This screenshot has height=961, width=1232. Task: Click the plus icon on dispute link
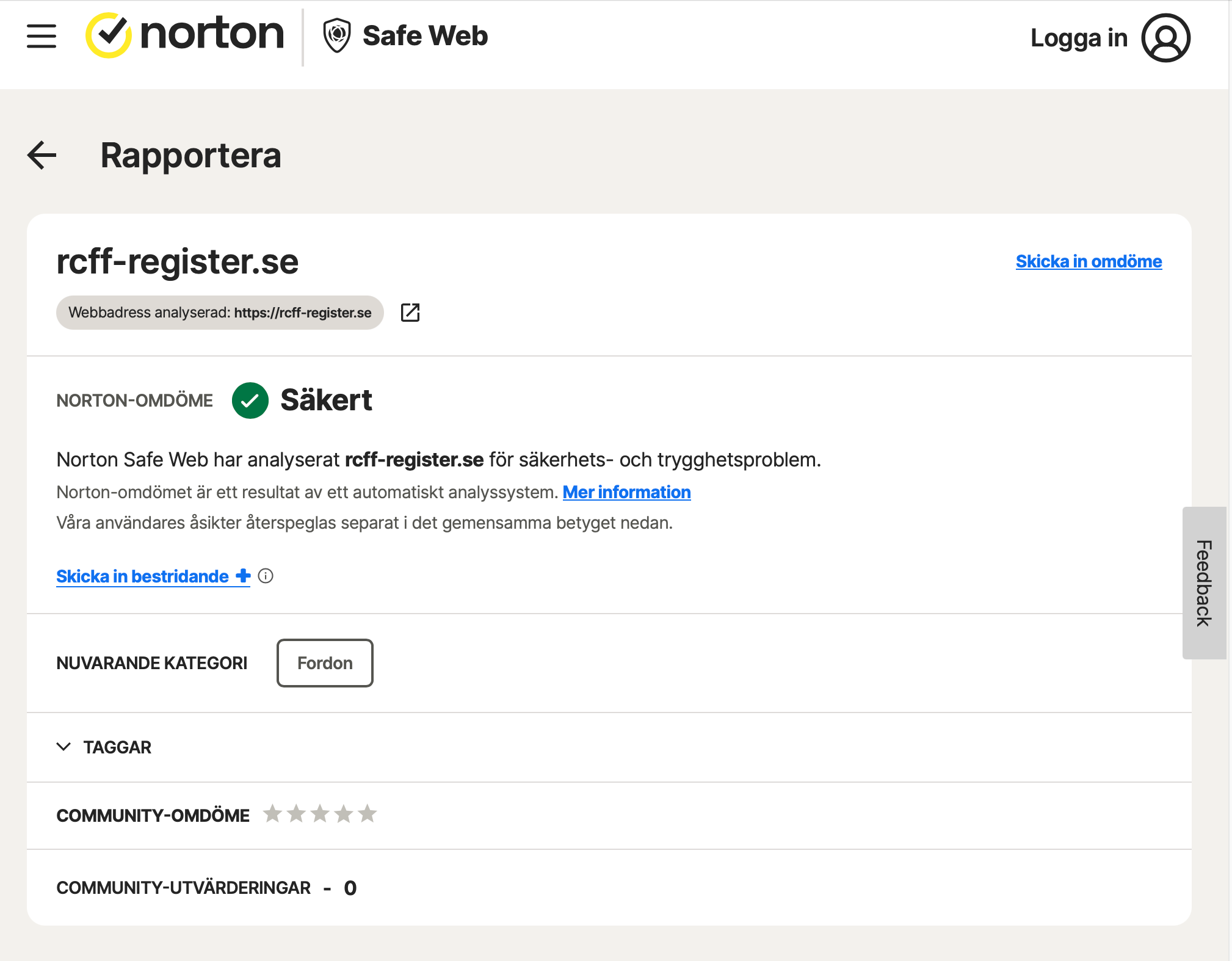pos(243,576)
